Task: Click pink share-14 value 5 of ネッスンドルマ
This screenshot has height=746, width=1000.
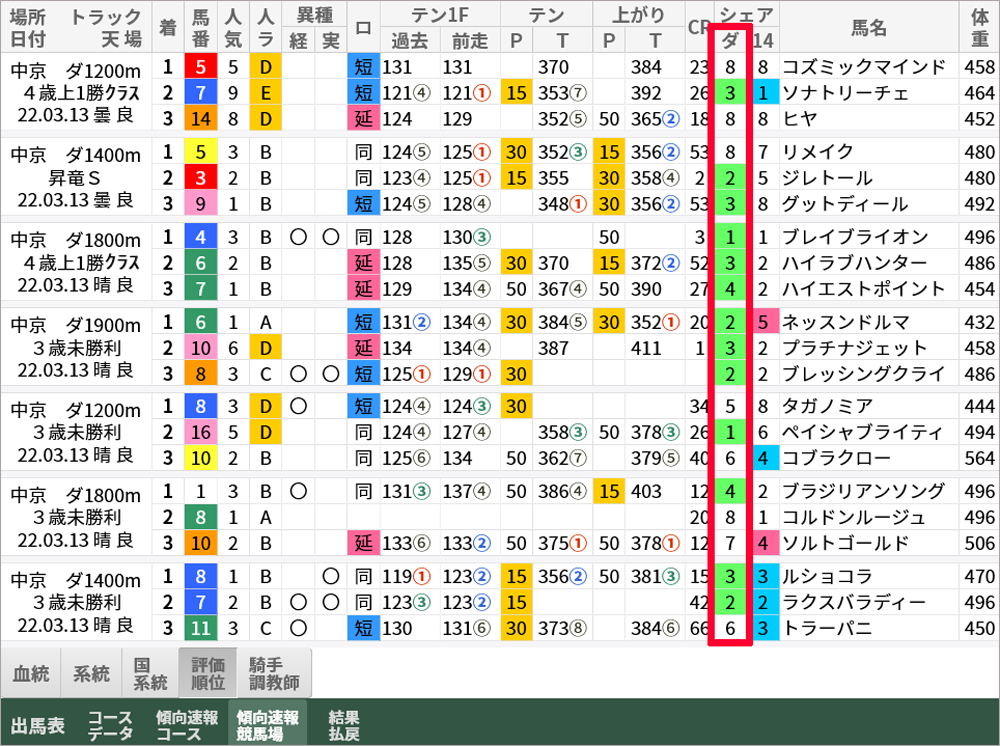Action: 763,322
